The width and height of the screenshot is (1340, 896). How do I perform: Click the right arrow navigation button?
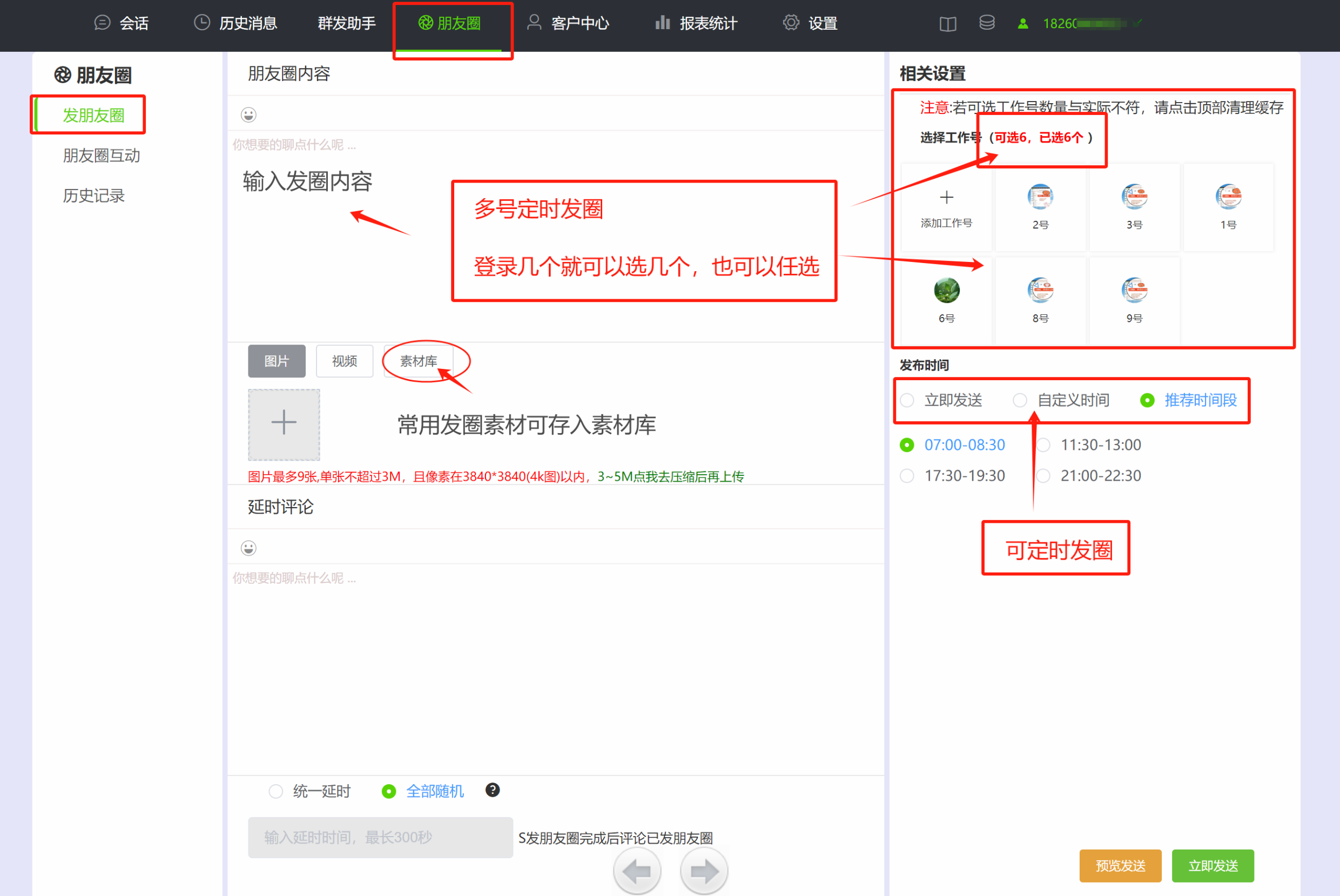[704, 871]
